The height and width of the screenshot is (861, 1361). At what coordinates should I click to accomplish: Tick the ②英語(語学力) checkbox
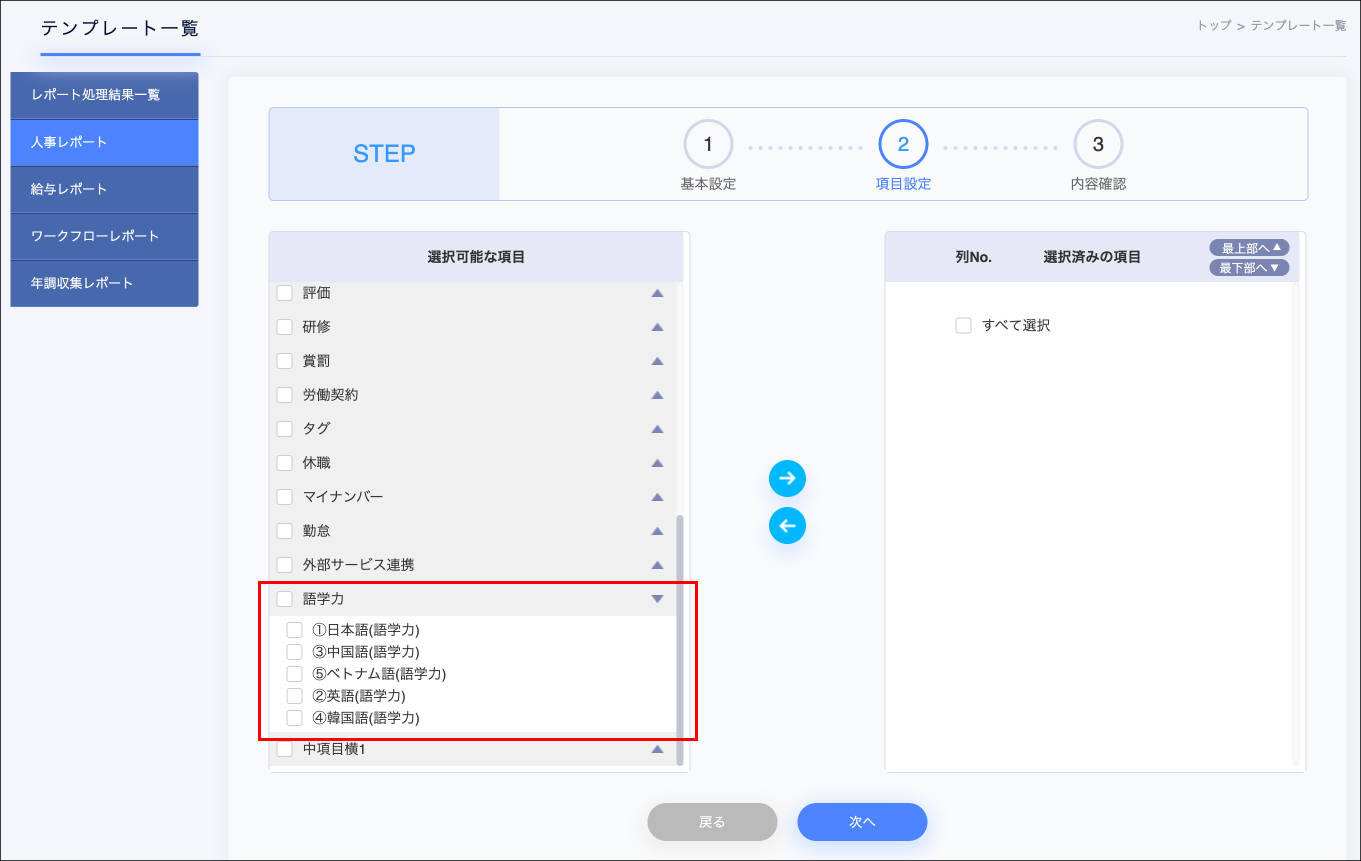[294, 696]
